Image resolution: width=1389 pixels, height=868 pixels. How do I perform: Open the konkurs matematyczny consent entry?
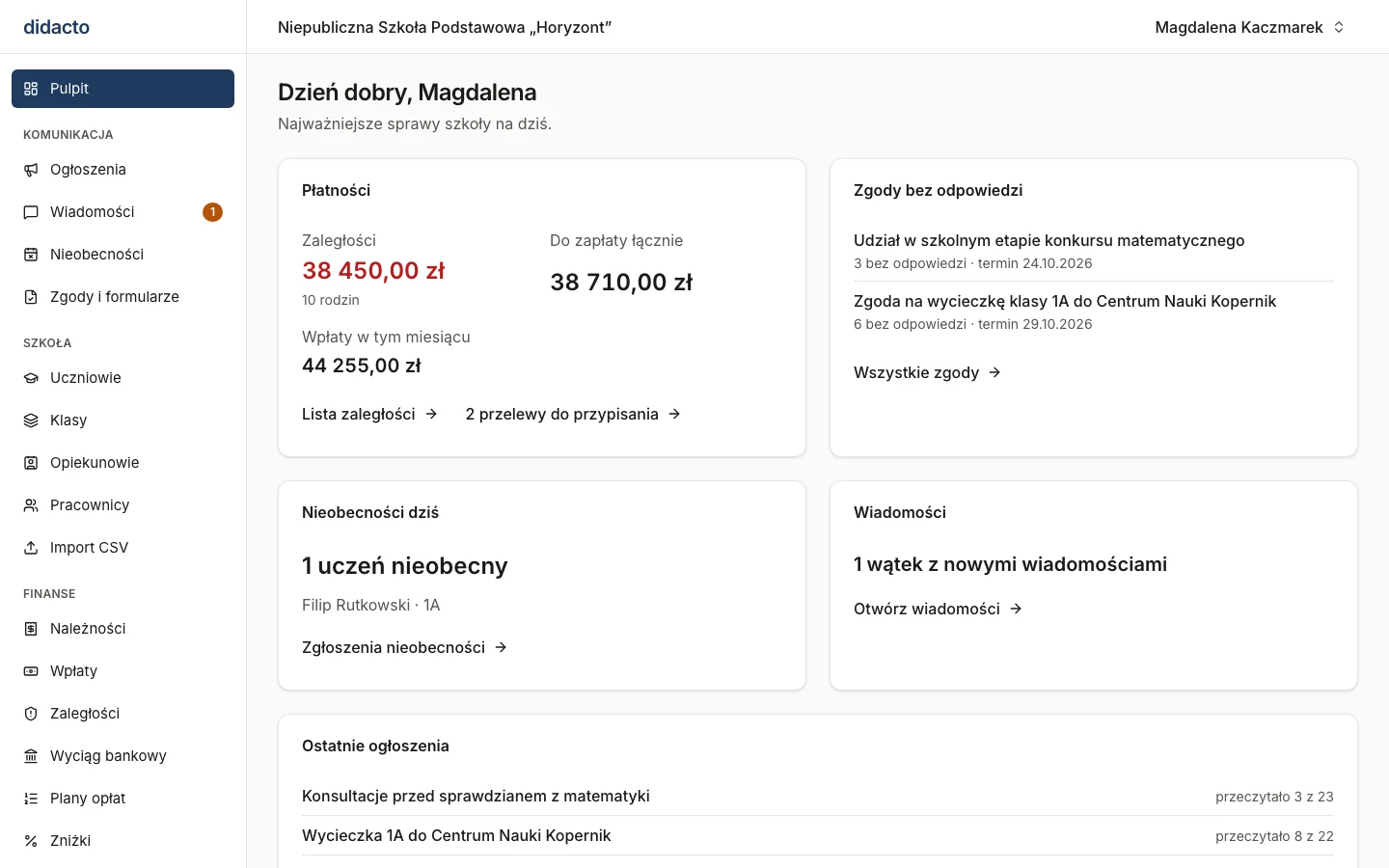[1049, 240]
